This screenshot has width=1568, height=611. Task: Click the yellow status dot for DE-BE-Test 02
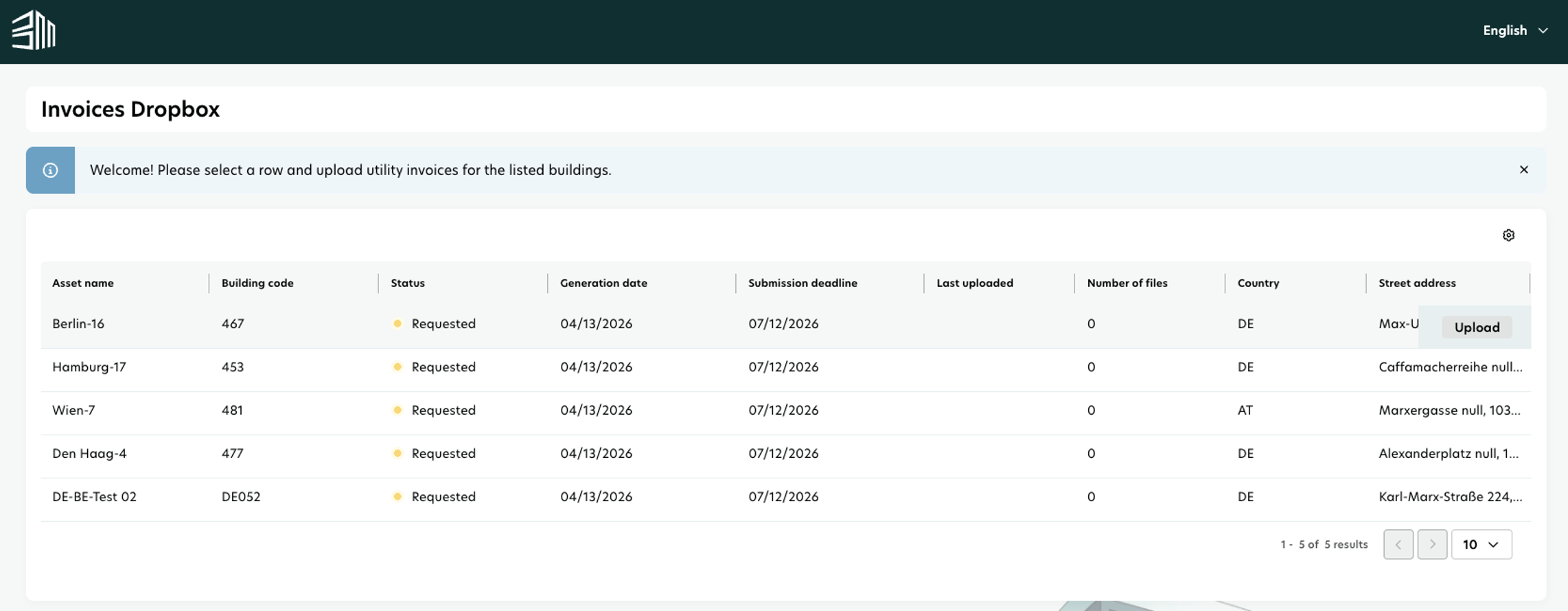397,496
